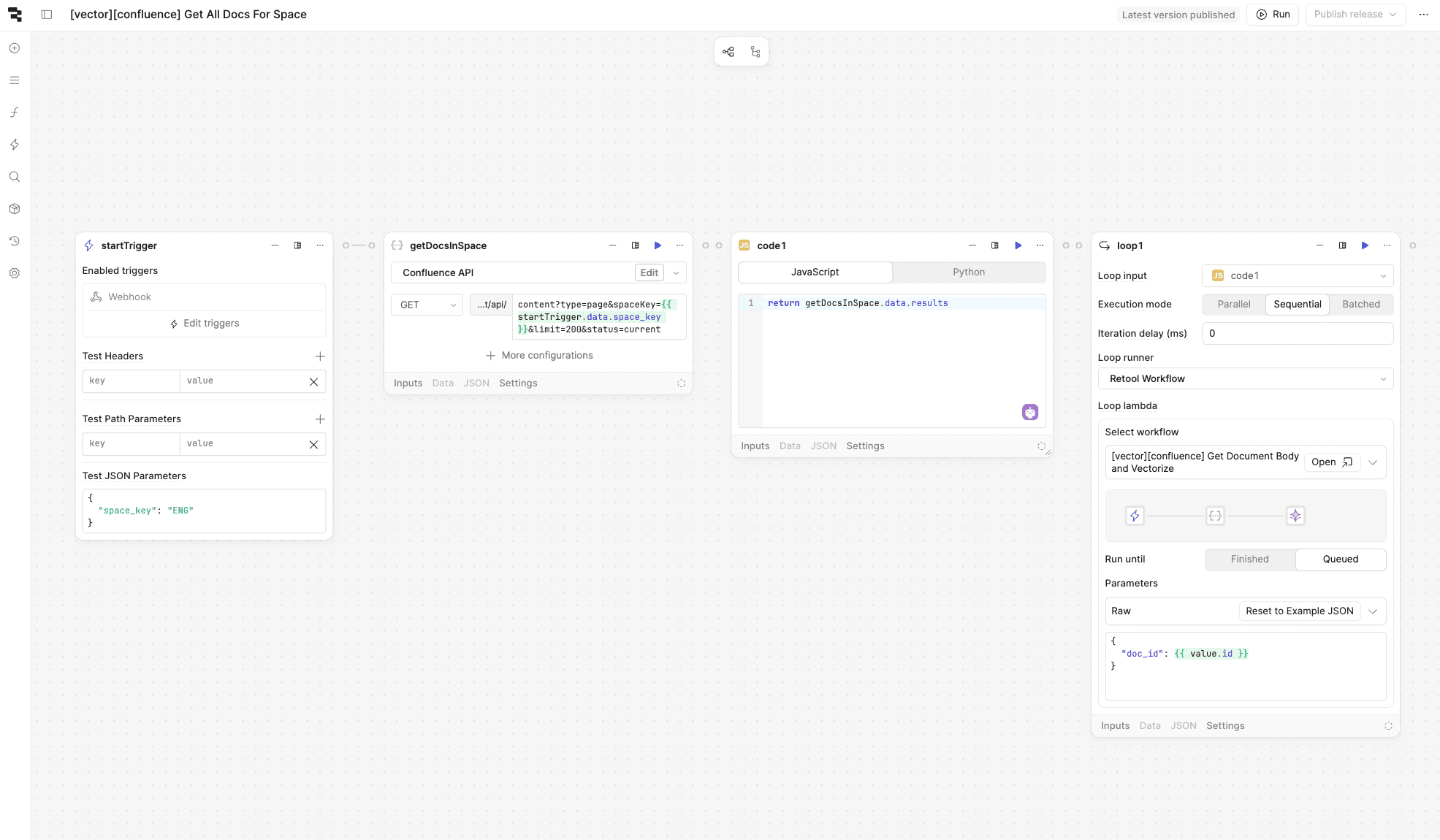Open the search icon in left sidebar
This screenshot has width=1440, height=840.
point(15,177)
